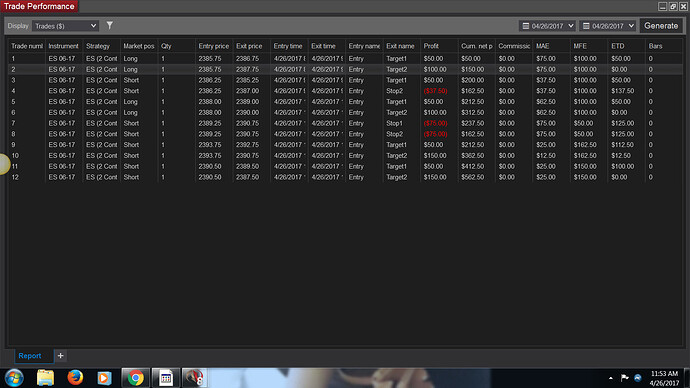Expand the start date 04/26/2017 dropdown
The image size is (690, 388).
coord(547,26)
